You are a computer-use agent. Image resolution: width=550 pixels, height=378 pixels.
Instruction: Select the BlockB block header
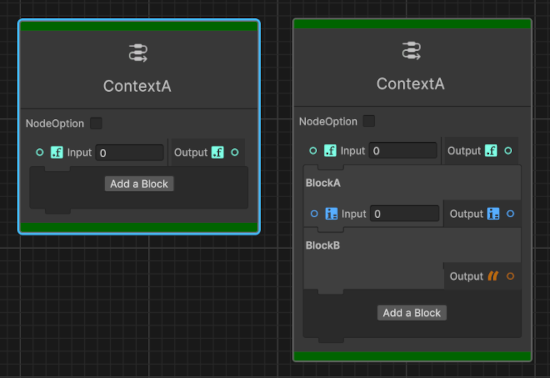pos(412,245)
